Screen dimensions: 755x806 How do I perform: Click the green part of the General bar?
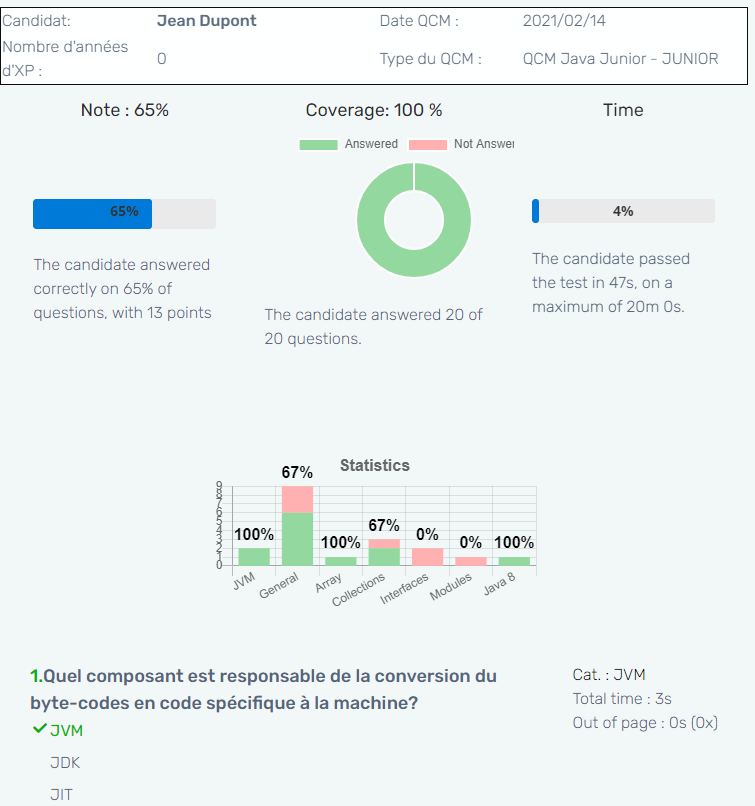tap(297, 540)
